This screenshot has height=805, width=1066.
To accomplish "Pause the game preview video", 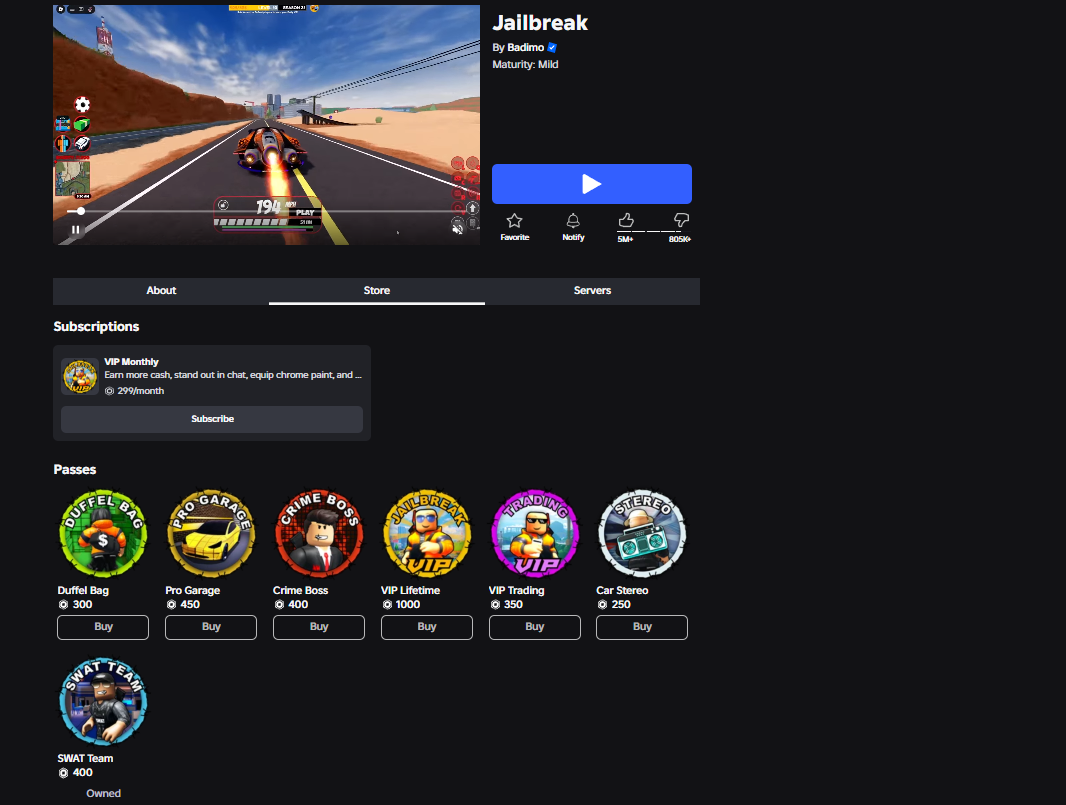I will (75, 230).
